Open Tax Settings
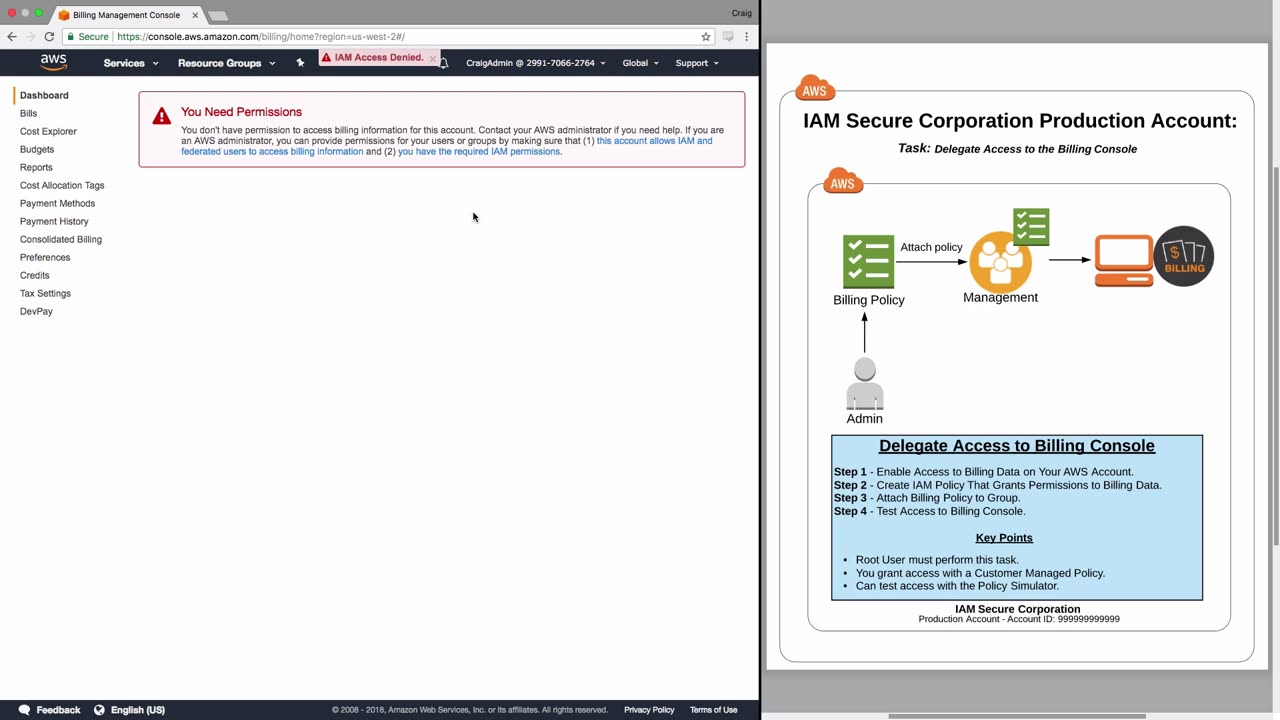This screenshot has height=720, width=1280. (45, 293)
